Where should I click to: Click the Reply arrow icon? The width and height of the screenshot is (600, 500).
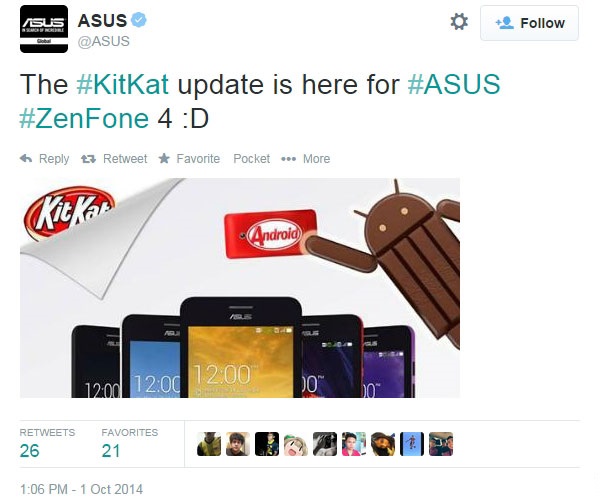tap(26, 158)
